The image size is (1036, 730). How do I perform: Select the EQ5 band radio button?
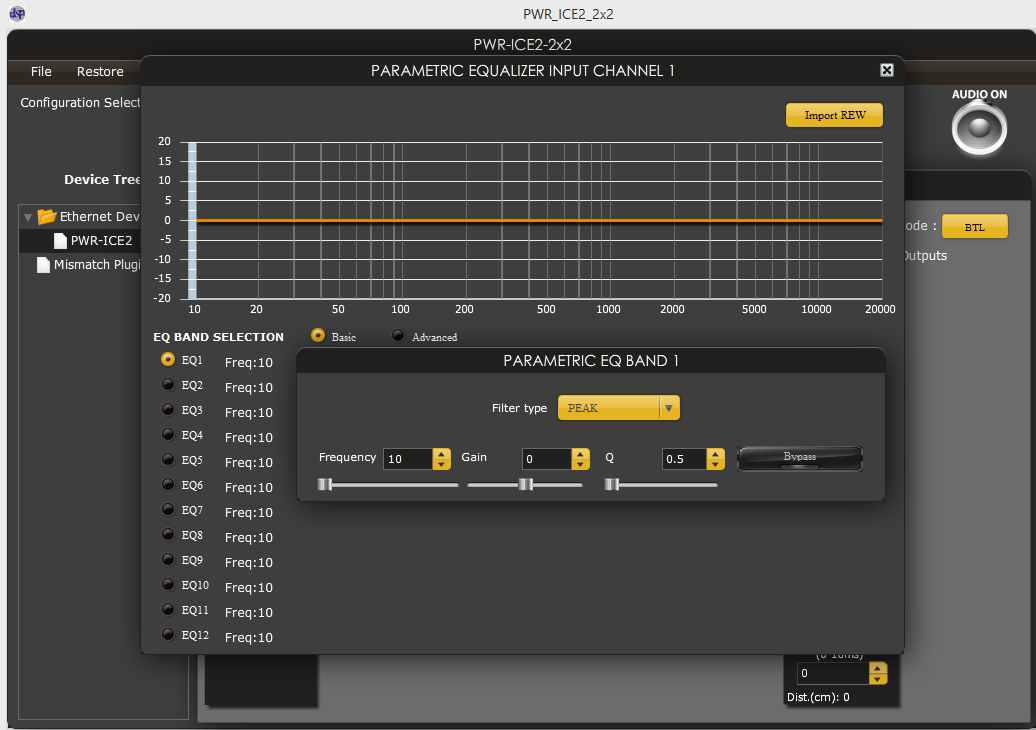(168, 460)
